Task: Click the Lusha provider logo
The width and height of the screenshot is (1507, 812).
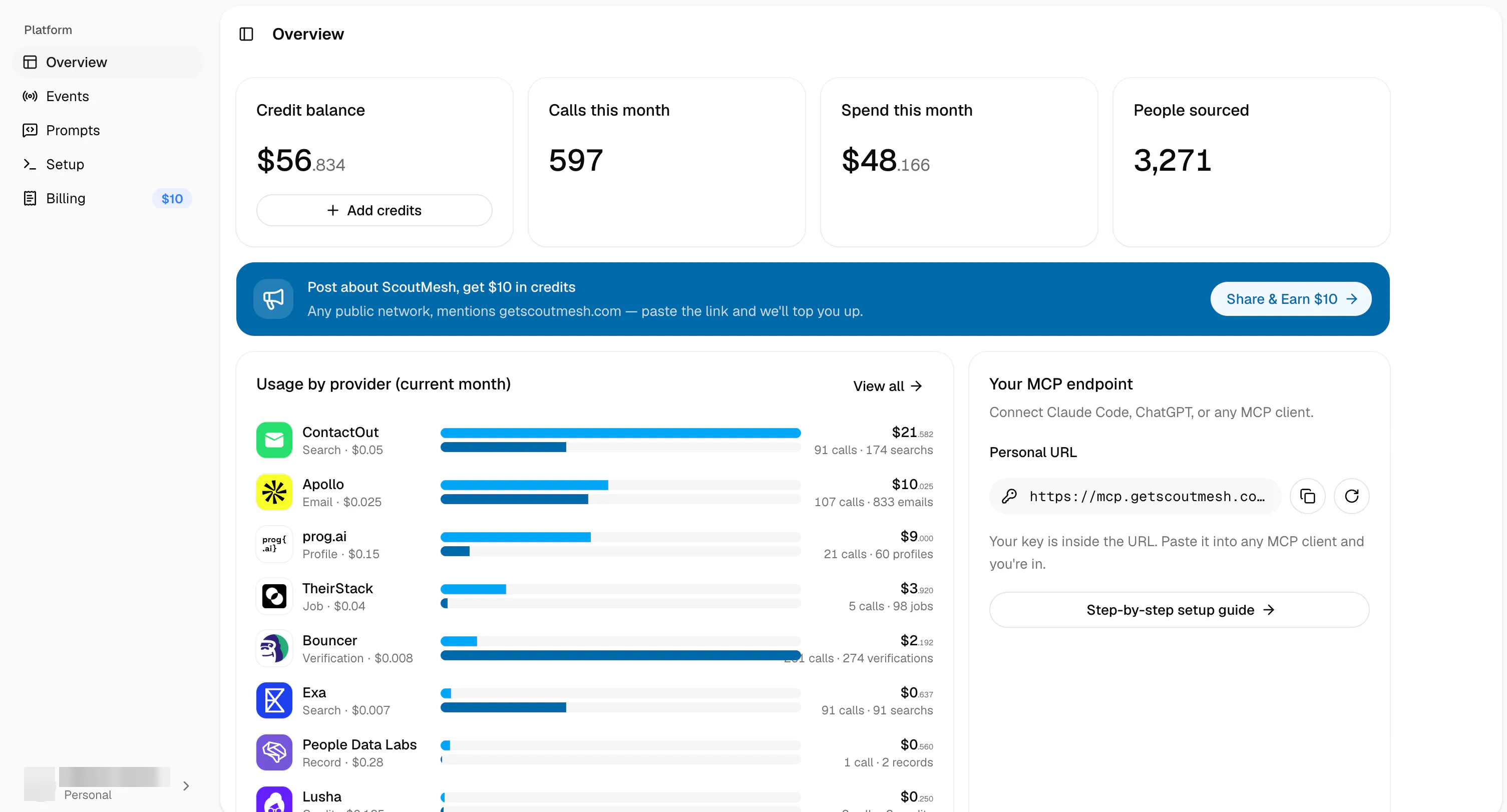Action: (274, 799)
